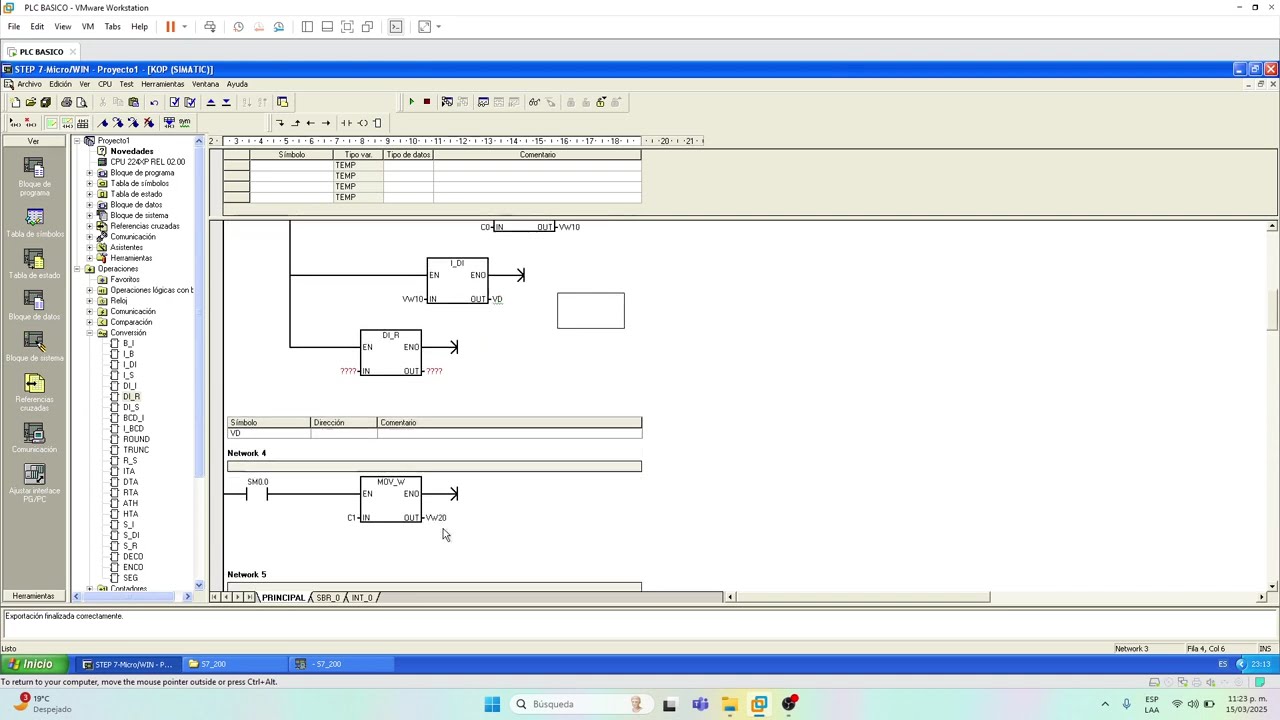Open Bloque de datos in the navigation bar
Viewport: 1280px width, 720px height.
(x=34, y=306)
